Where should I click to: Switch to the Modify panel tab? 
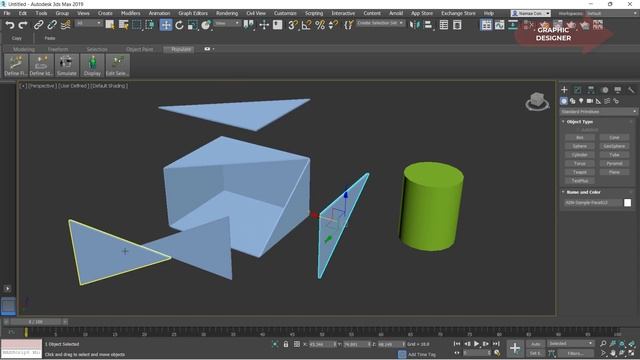coord(578,90)
